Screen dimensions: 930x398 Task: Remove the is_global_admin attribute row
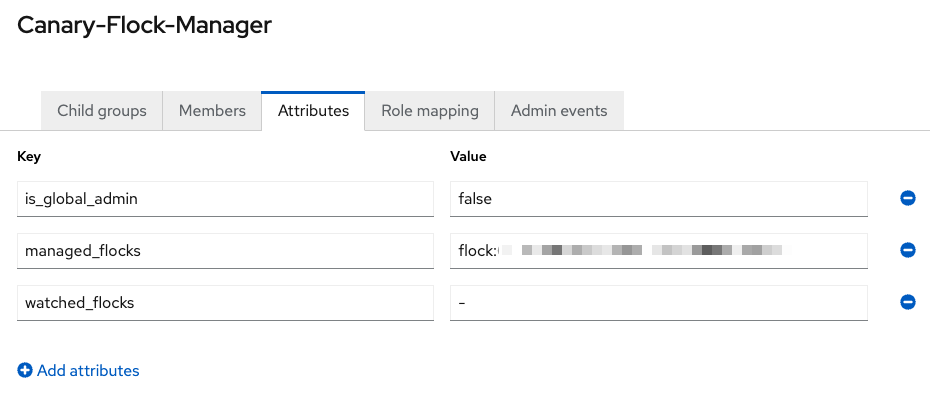(x=907, y=198)
